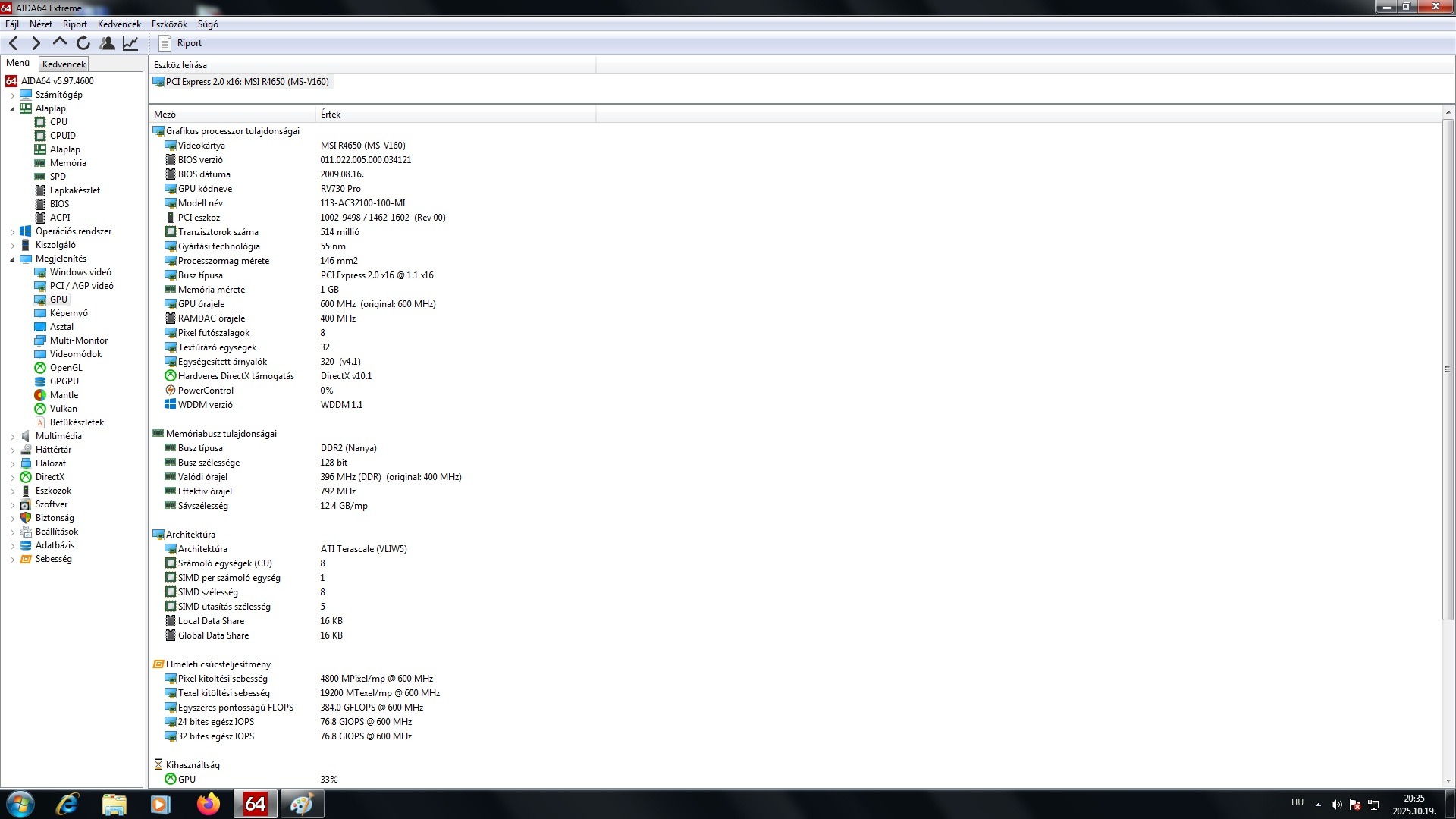Image resolution: width=1456 pixels, height=819 pixels.
Task: Click the Refresh toolbar icon
Action: 83,43
